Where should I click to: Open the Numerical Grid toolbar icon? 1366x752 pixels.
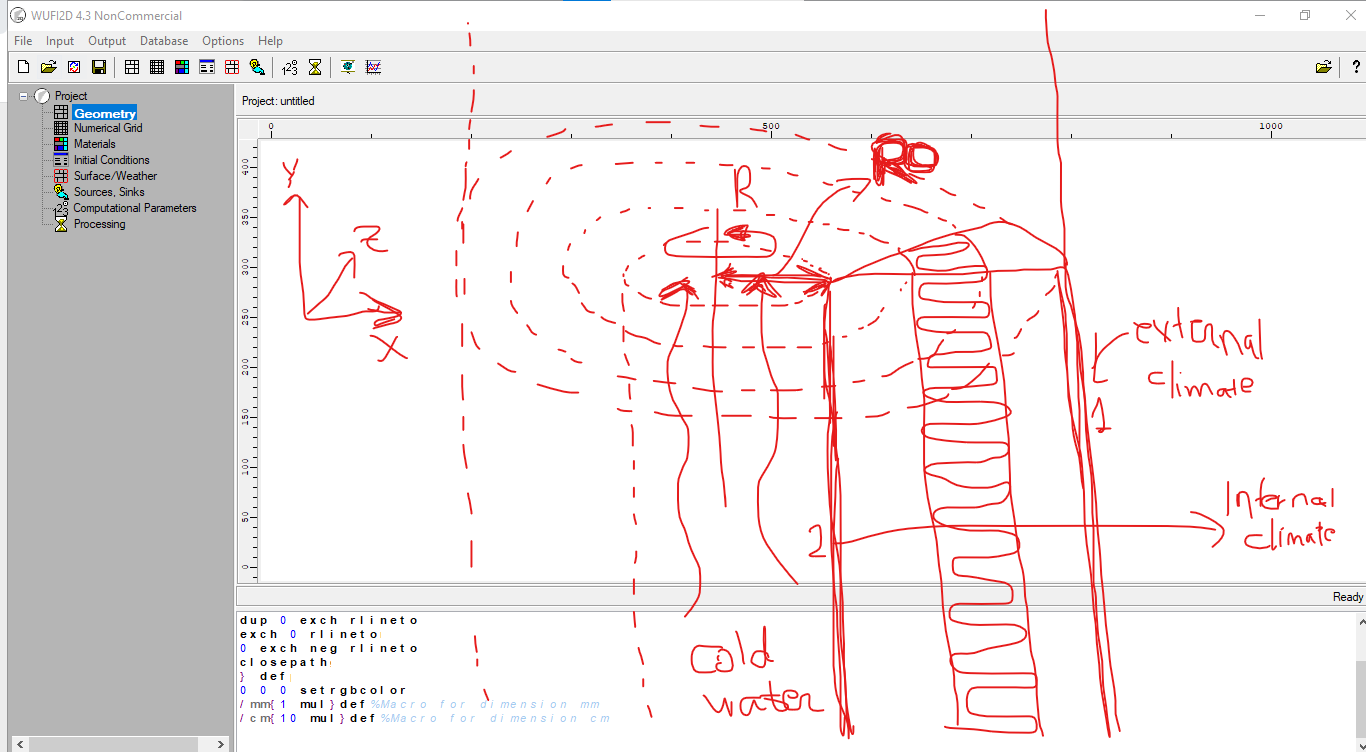(157, 67)
